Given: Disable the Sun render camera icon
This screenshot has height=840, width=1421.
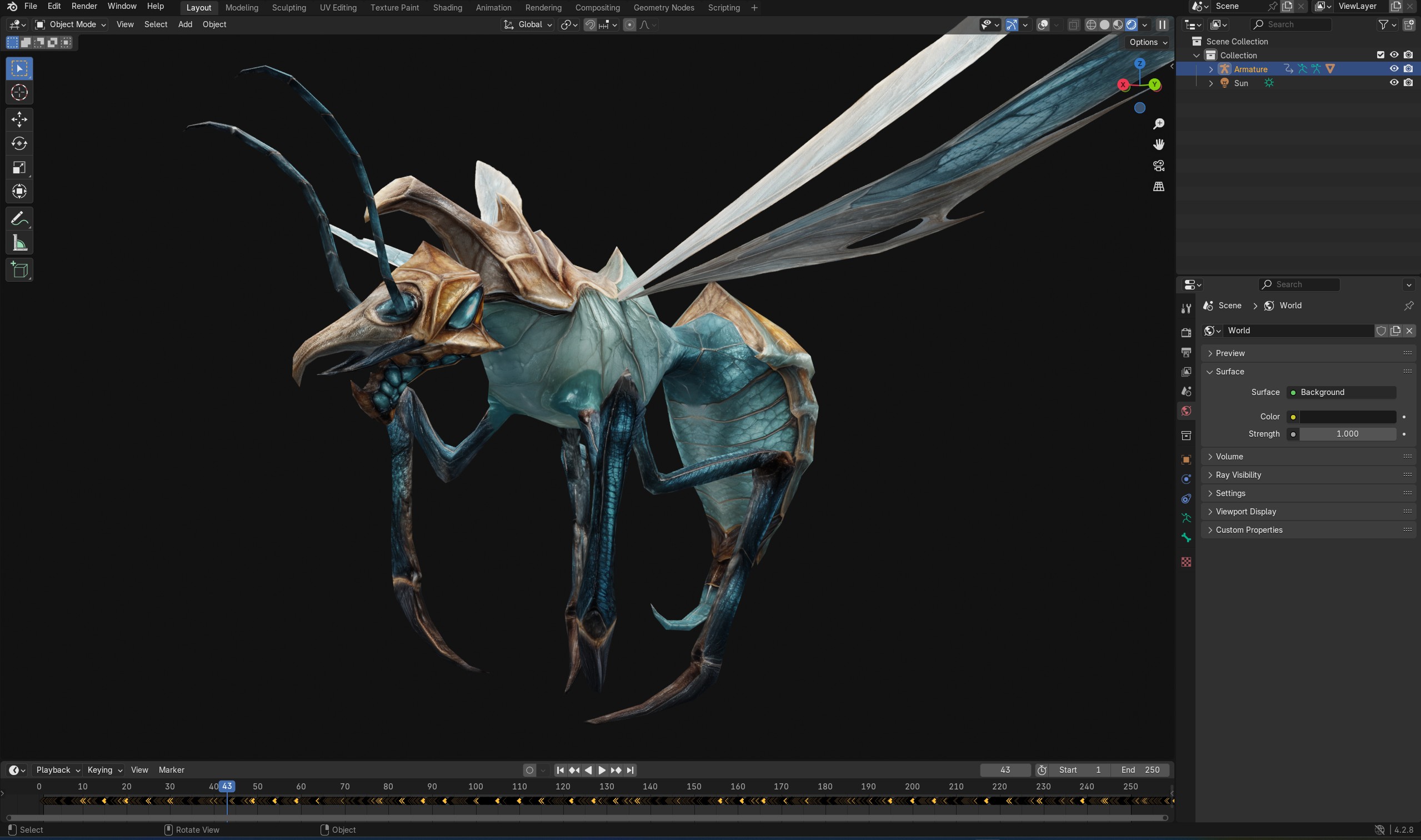Looking at the screenshot, I should (x=1408, y=83).
